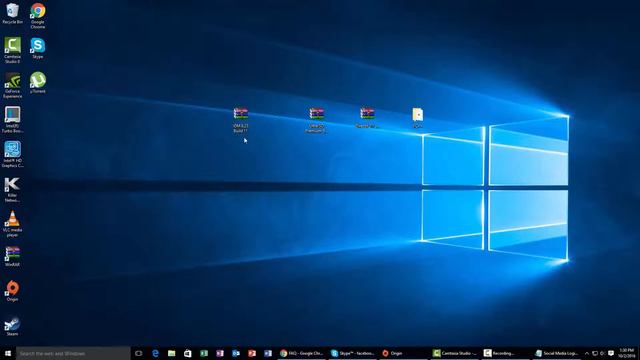Launch Google Chrome from the desktop
Viewport: 640px width, 360px height.
click(38, 16)
